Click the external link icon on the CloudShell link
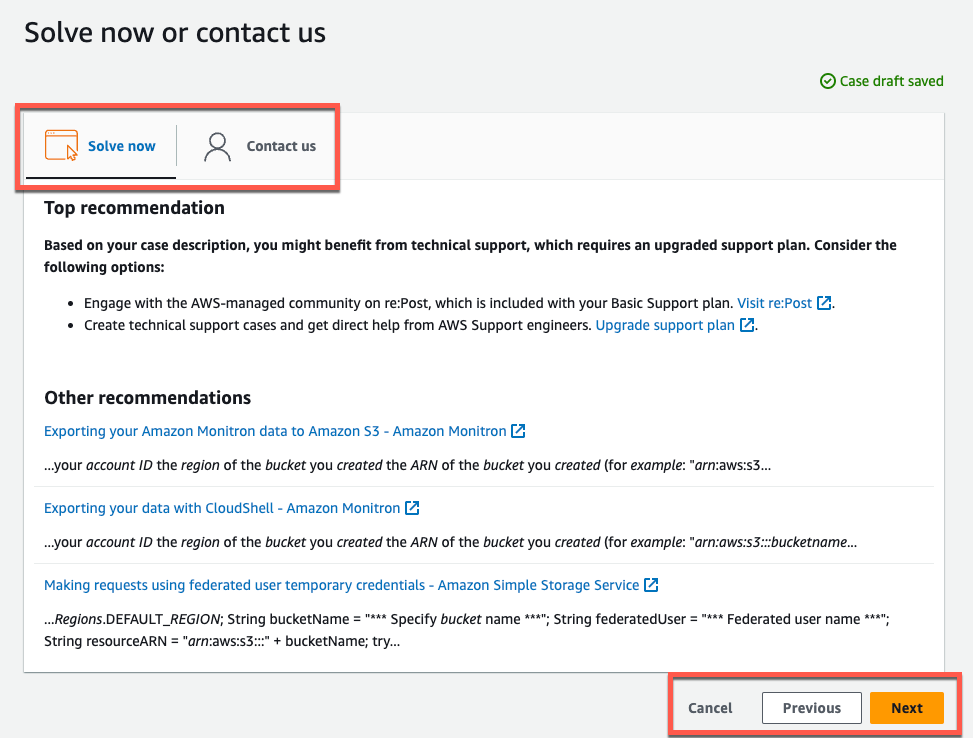The height and width of the screenshot is (738, 973). [412, 507]
